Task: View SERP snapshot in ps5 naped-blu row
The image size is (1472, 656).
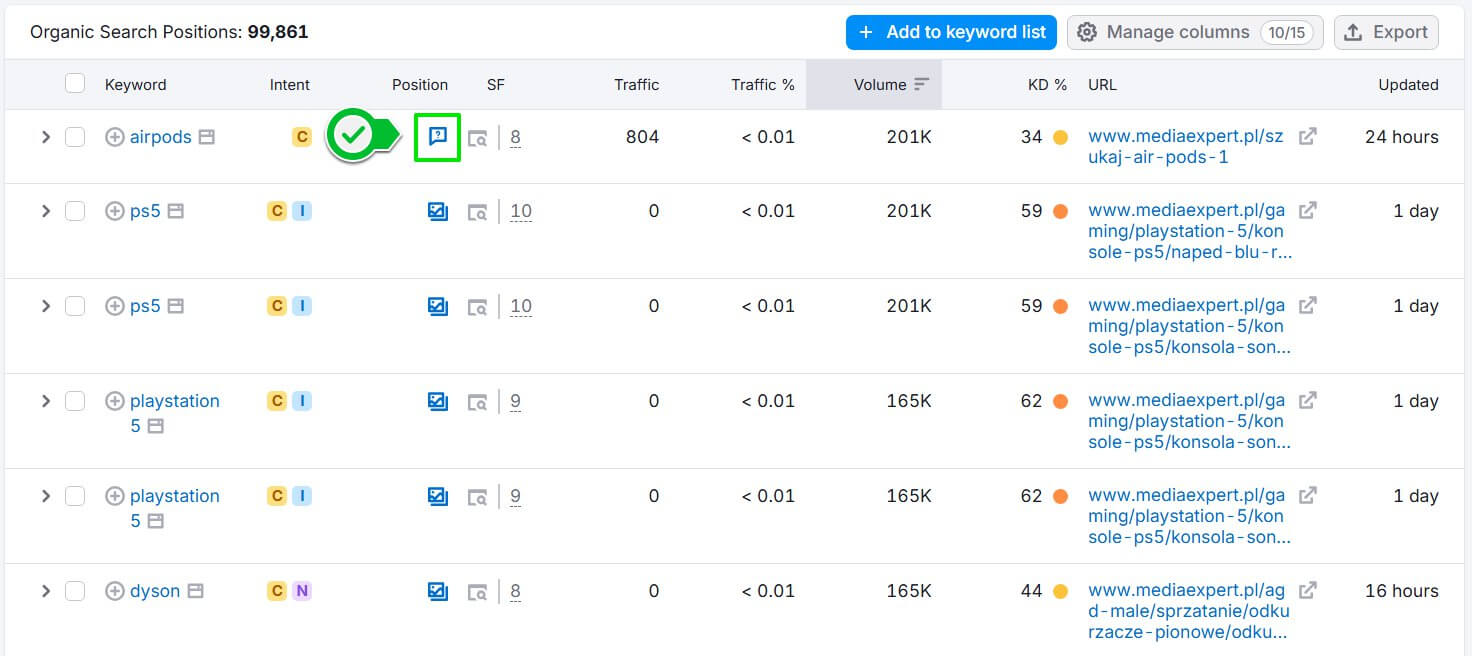Action: click(478, 212)
